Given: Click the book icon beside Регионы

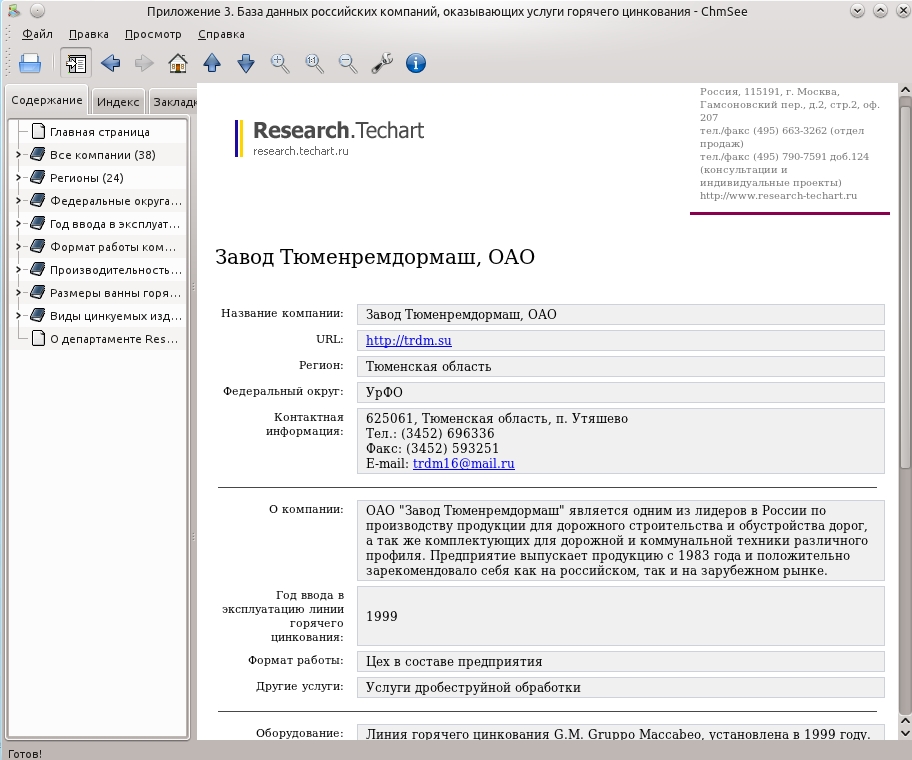Looking at the screenshot, I should tap(38, 177).
